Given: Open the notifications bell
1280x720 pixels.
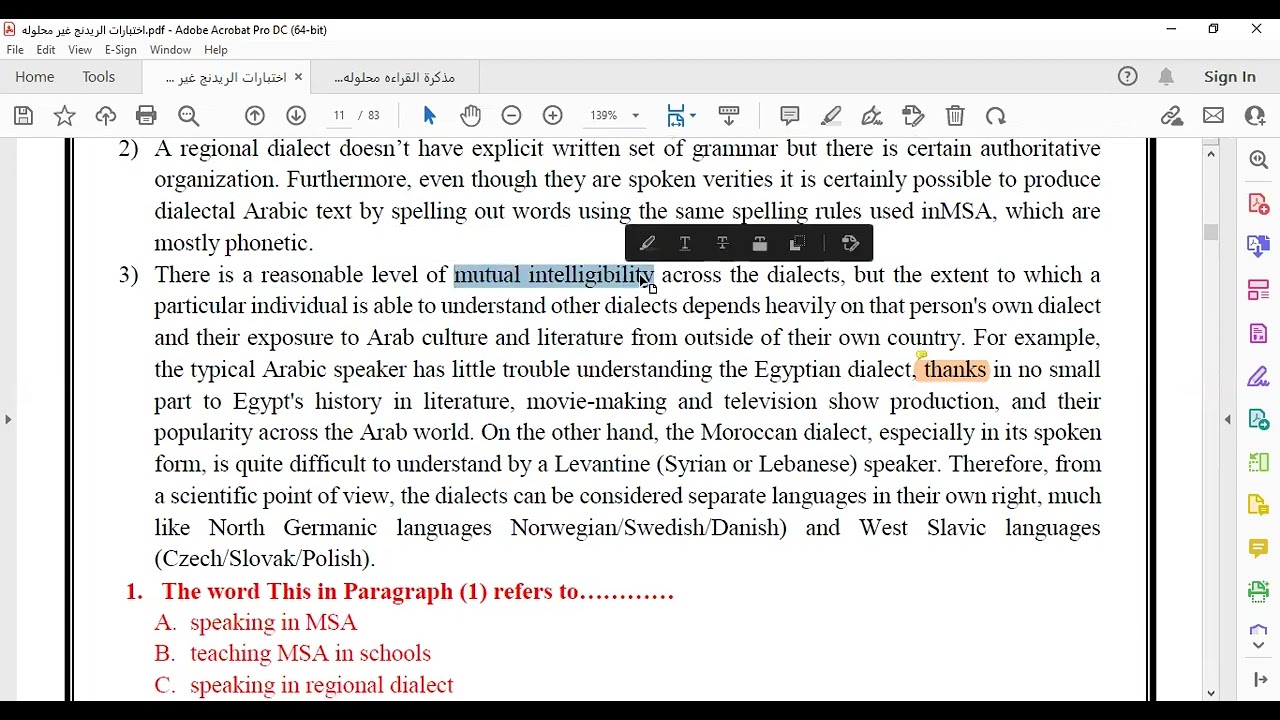Looking at the screenshot, I should coord(1166,77).
